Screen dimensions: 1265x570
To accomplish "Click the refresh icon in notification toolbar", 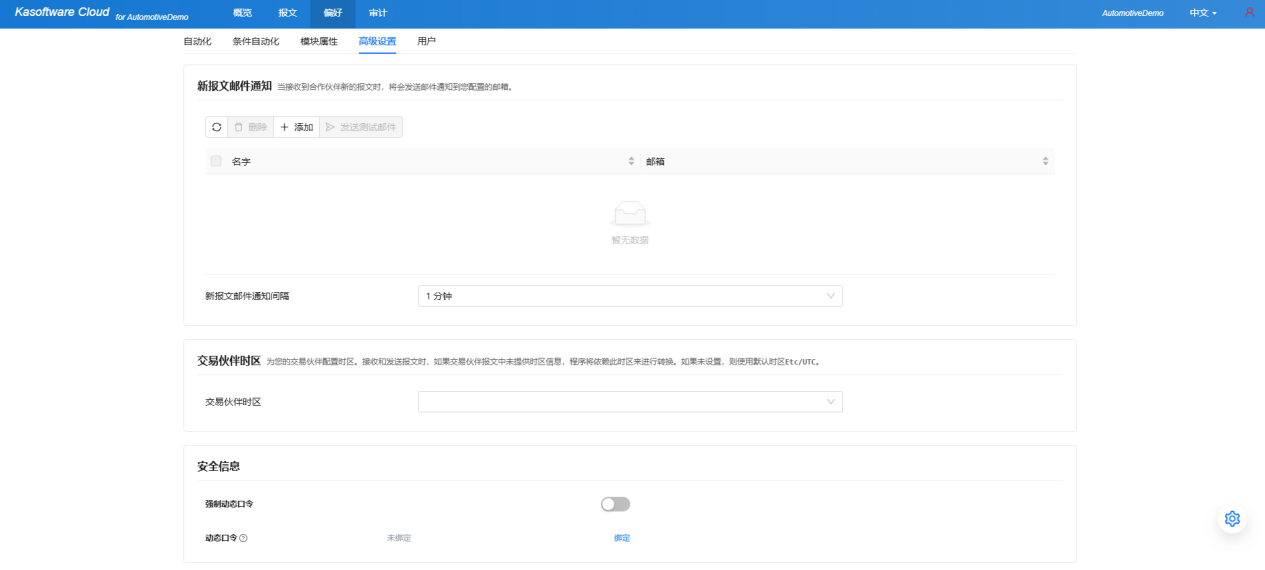I will click(216, 127).
